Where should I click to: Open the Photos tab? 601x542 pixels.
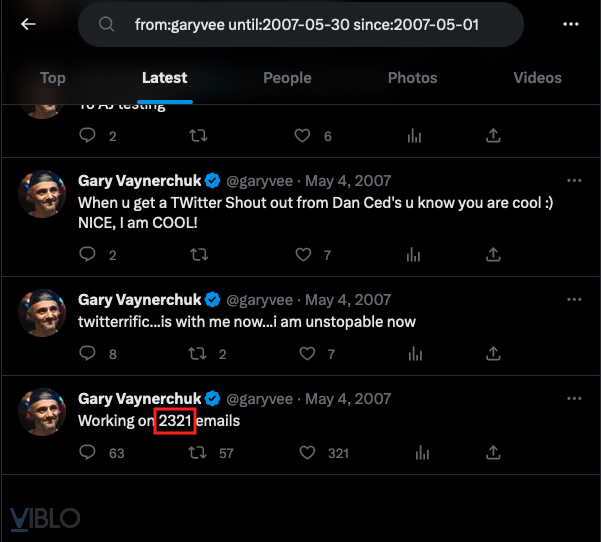pyautogui.click(x=412, y=78)
